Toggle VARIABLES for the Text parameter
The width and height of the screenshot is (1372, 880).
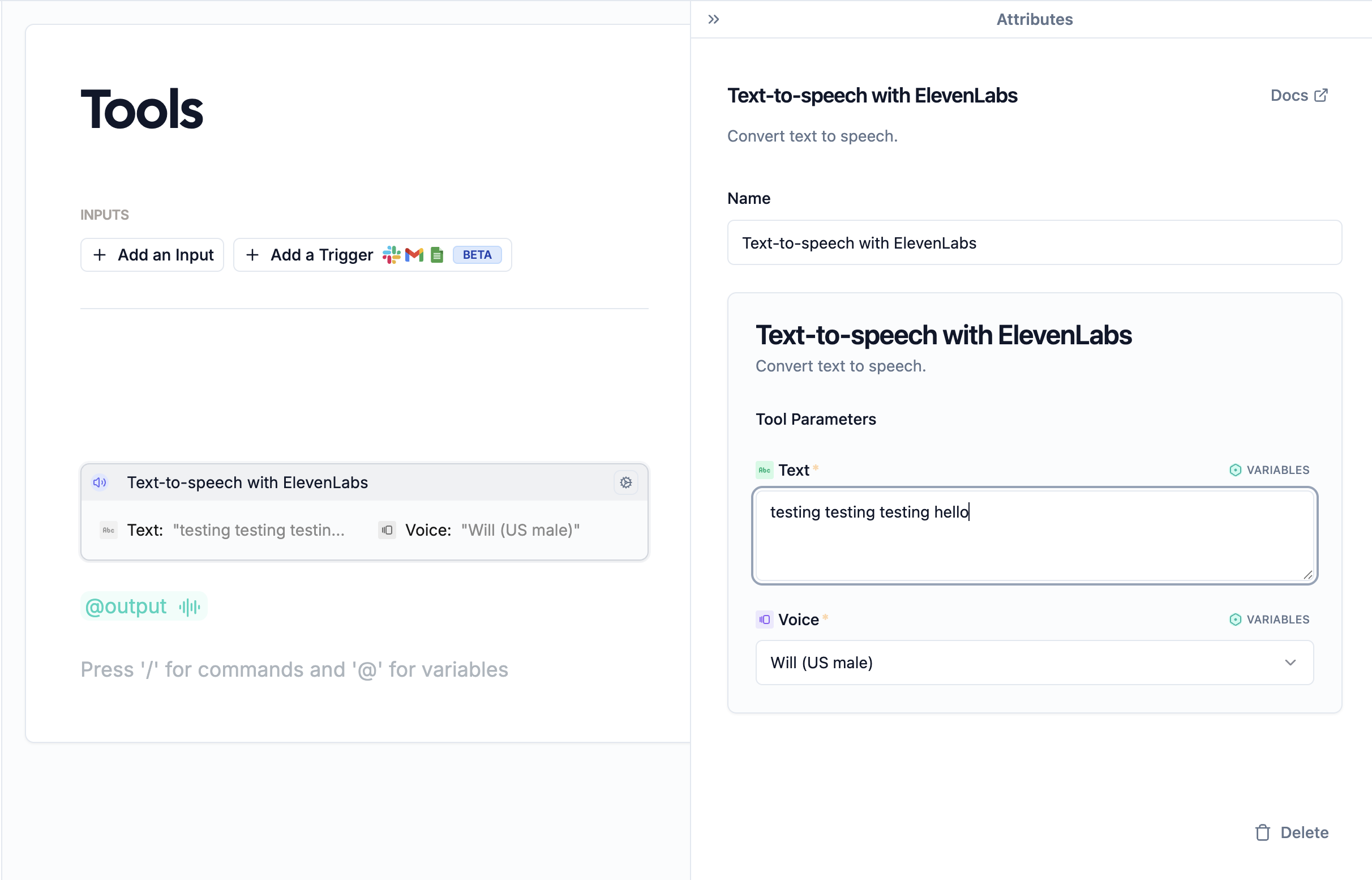[1269, 469]
